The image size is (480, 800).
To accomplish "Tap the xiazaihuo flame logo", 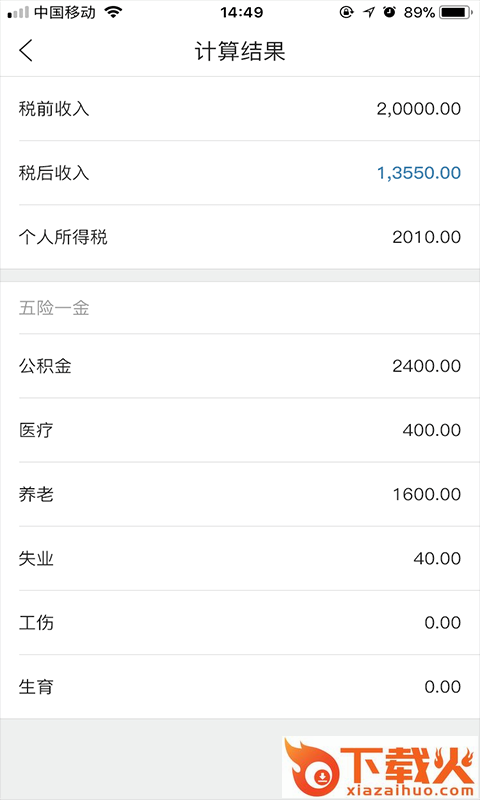I will pos(380,767).
